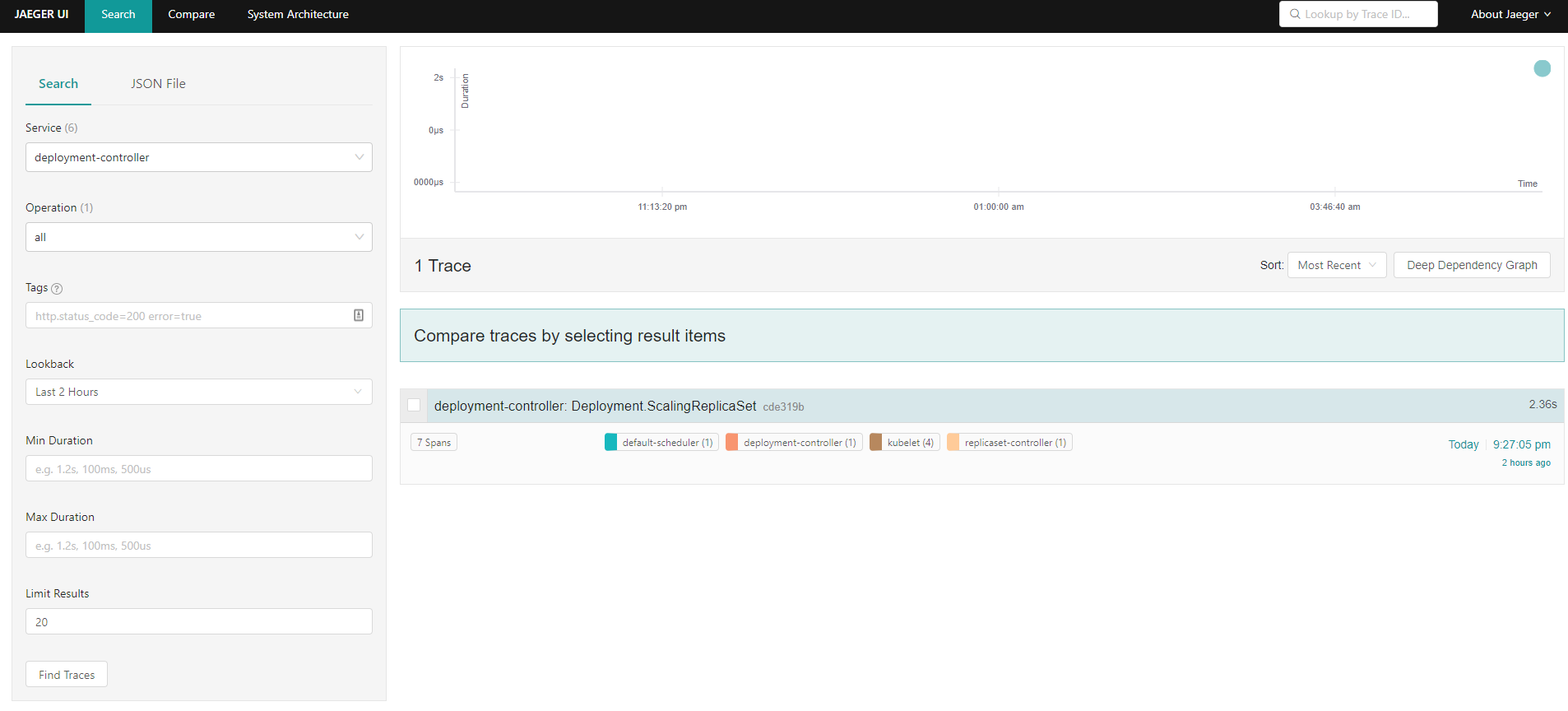Switch to the JSON File tab
The width and height of the screenshot is (1568, 711).
click(158, 84)
